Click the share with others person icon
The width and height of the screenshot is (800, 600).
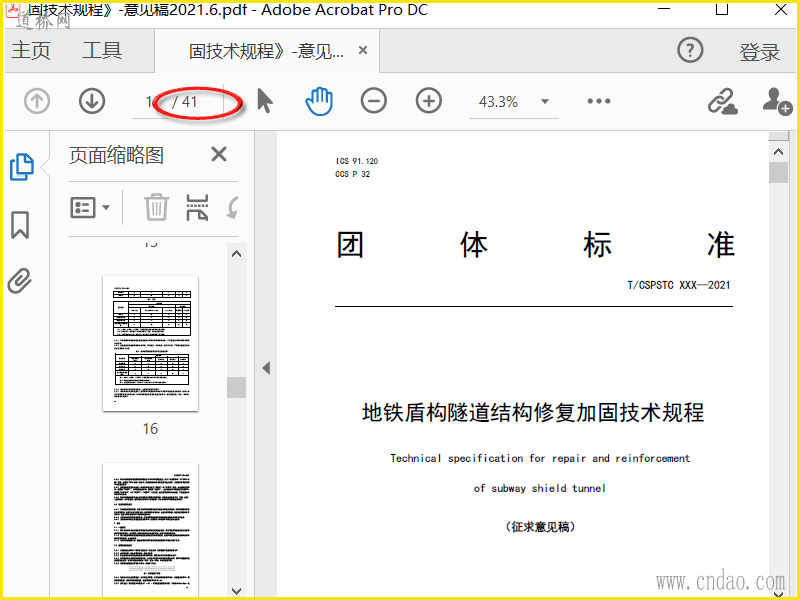pyautogui.click(x=778, y=101)
